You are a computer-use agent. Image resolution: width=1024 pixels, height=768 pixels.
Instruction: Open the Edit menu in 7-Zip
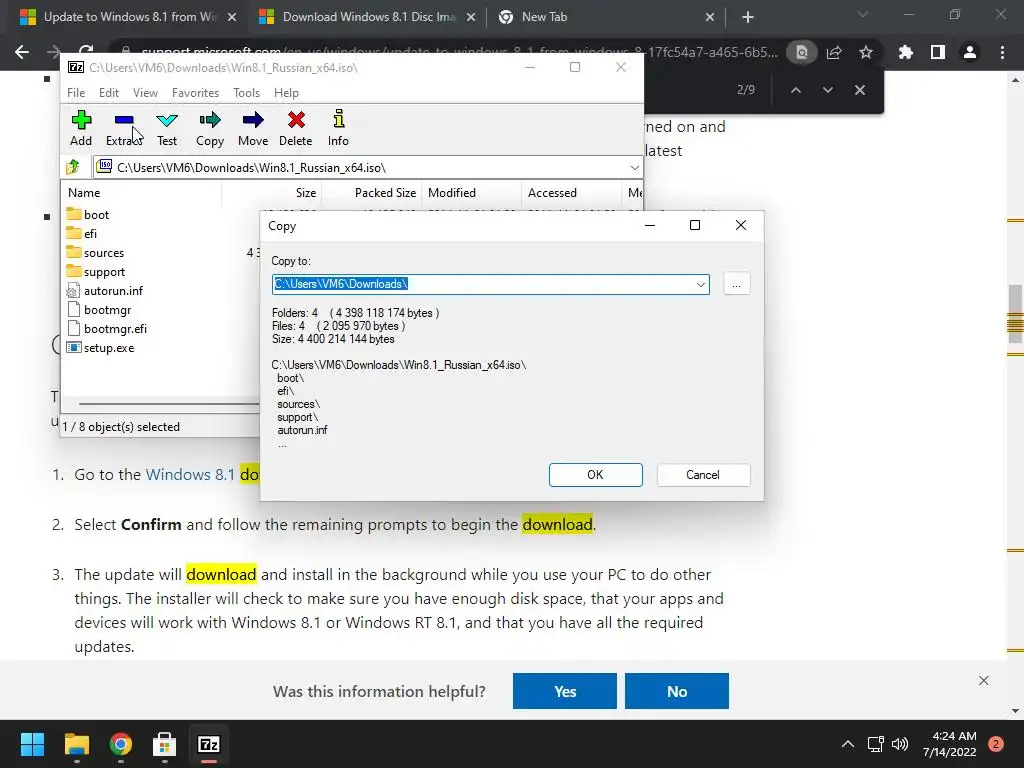[x=108, y=93]
